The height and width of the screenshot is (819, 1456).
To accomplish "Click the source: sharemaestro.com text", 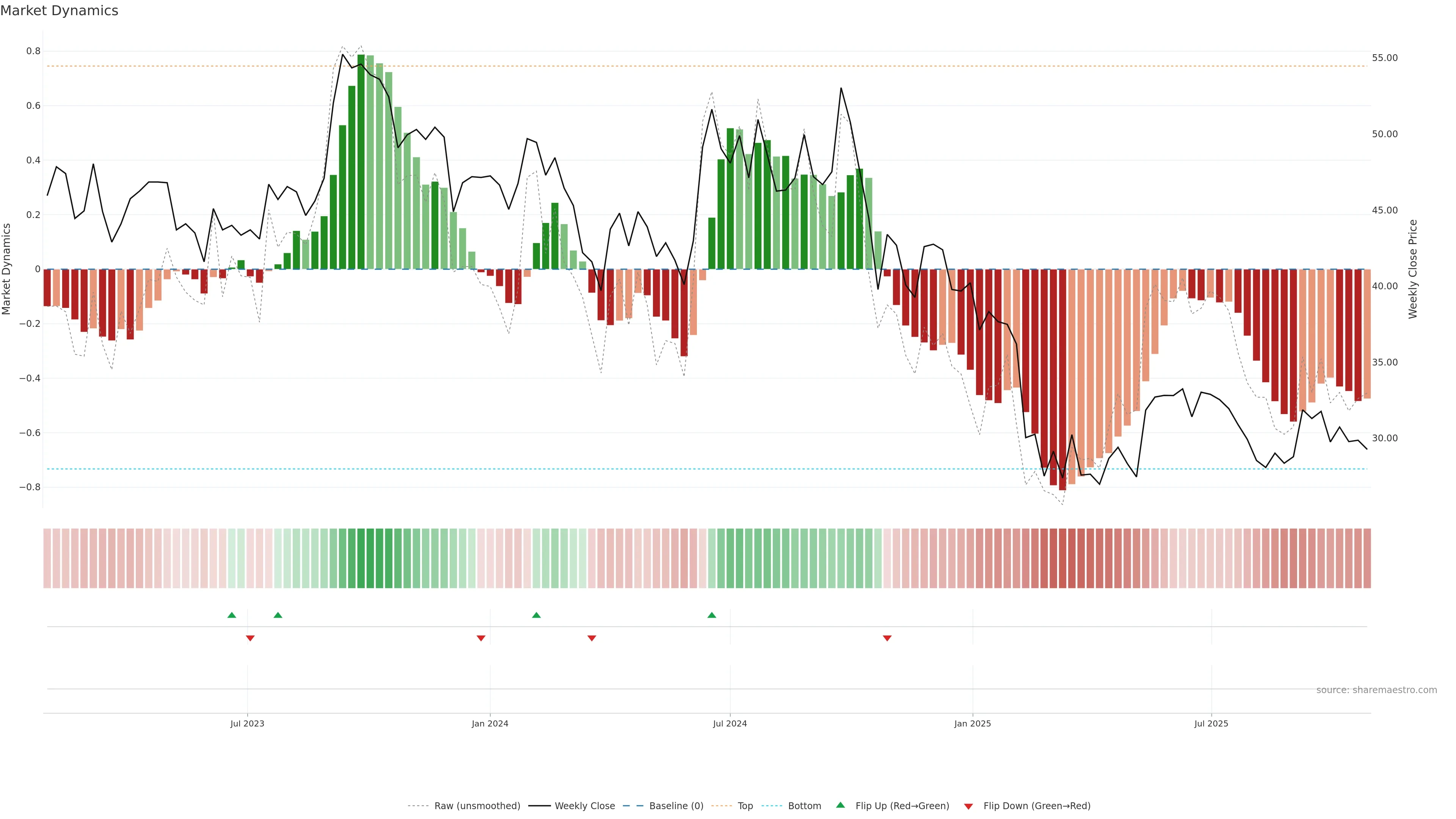I will click(x=1376, y=690).
